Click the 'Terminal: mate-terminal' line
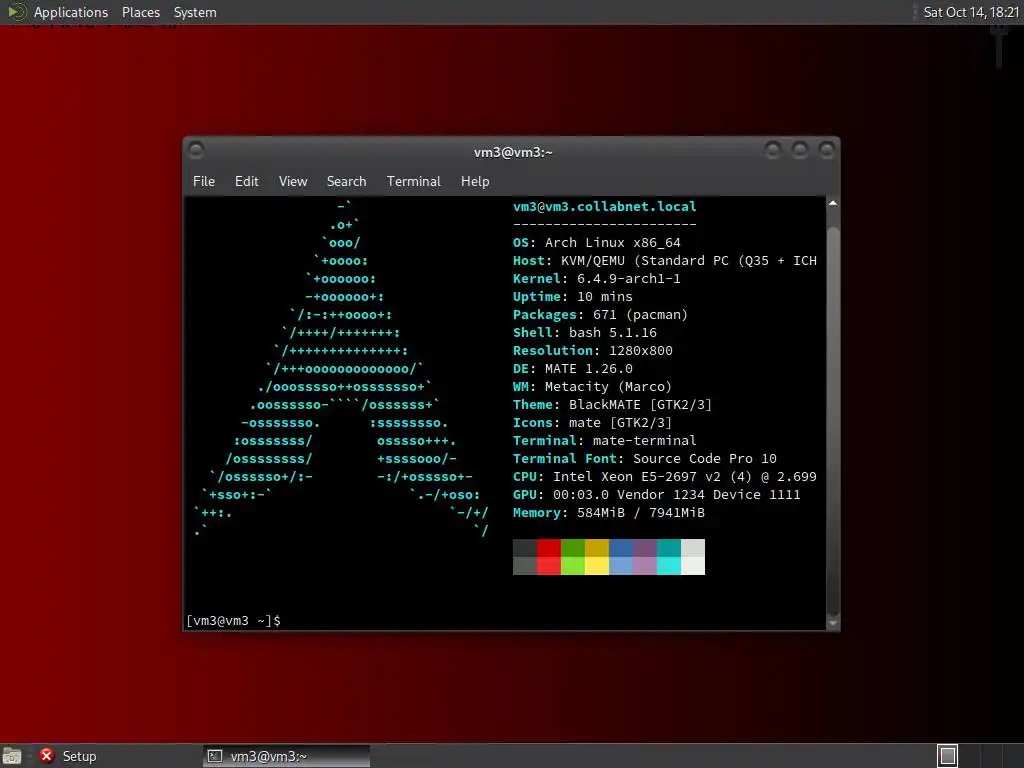Screen dimensions: 1024x768 (604, 441)
